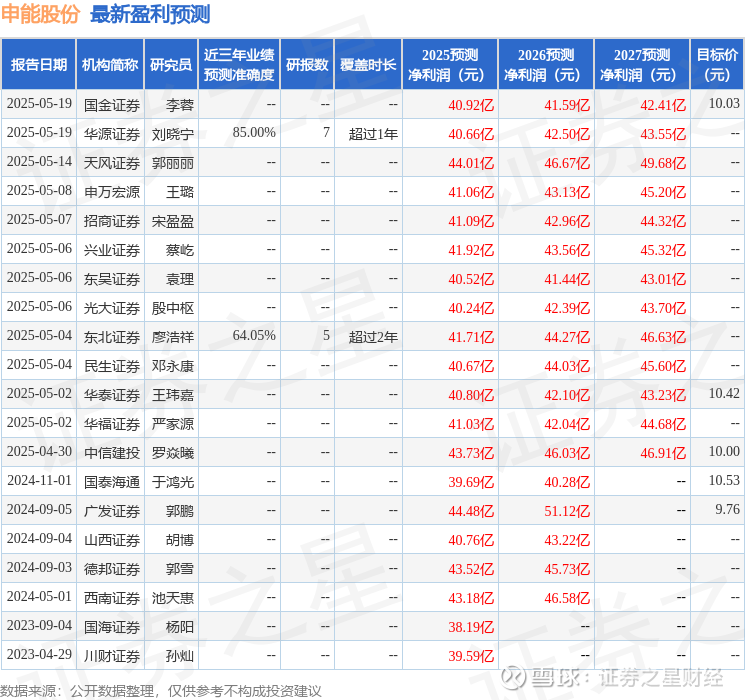Click the date 2023-04-29
The height and width of the screenshot is (700, 745).
[39, 654]
